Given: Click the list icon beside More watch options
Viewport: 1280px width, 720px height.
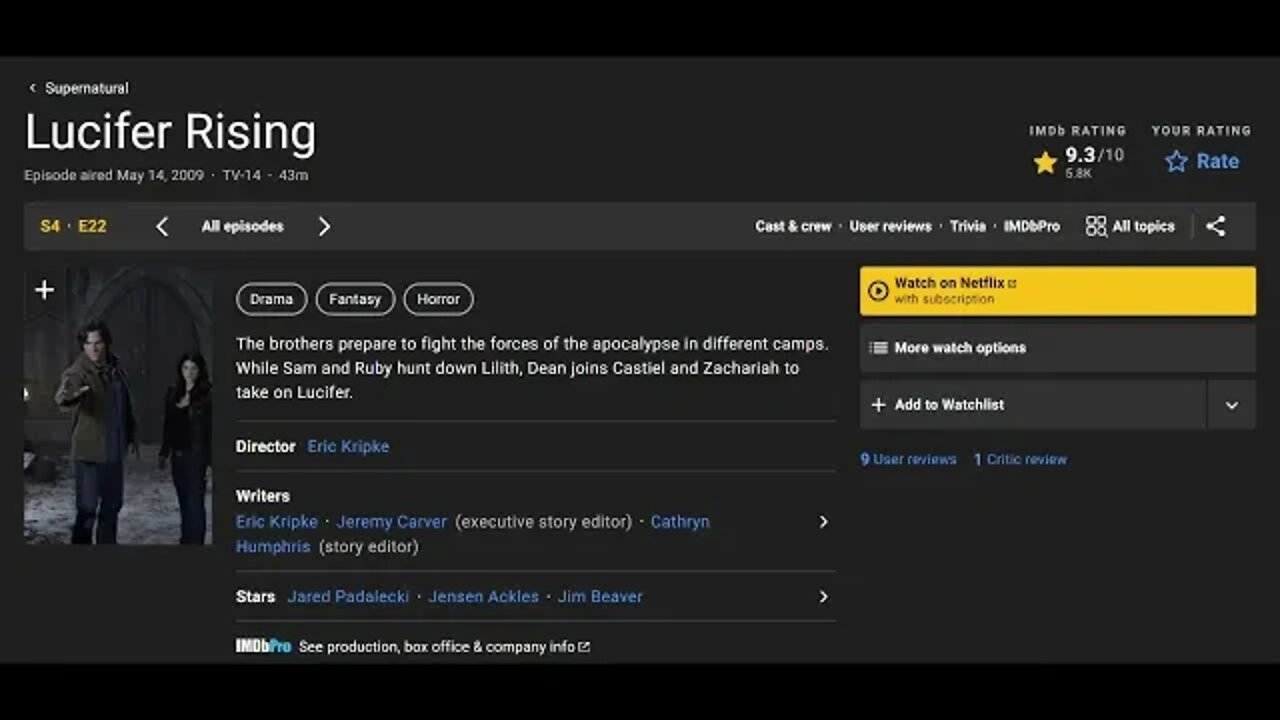Looking at the screenshot, I should pyautogui.click(x=878, y=348).
